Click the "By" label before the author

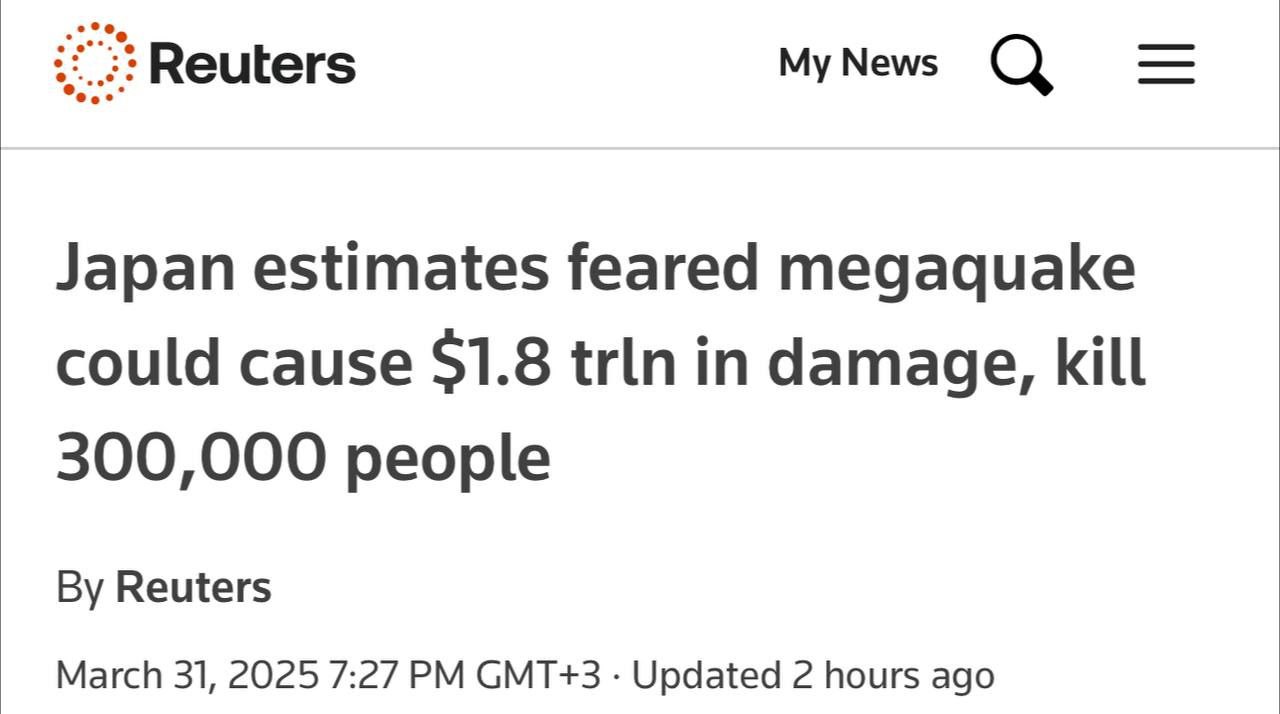79,587
